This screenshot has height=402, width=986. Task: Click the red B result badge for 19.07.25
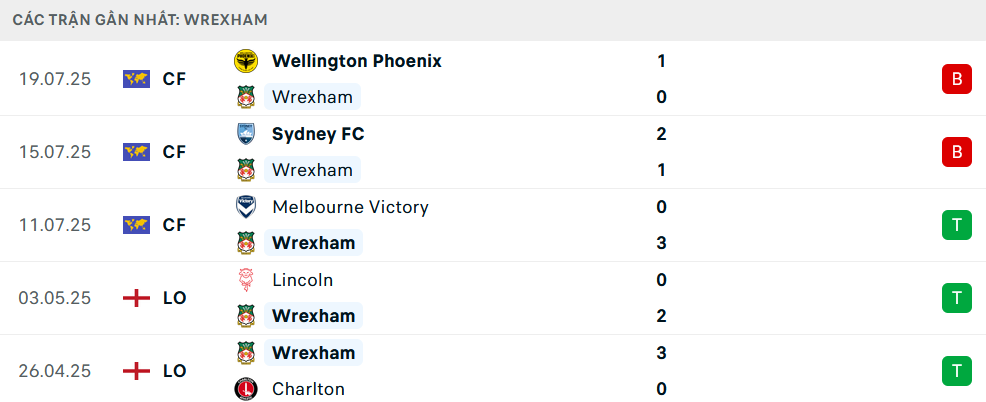(x=956, y=79)
